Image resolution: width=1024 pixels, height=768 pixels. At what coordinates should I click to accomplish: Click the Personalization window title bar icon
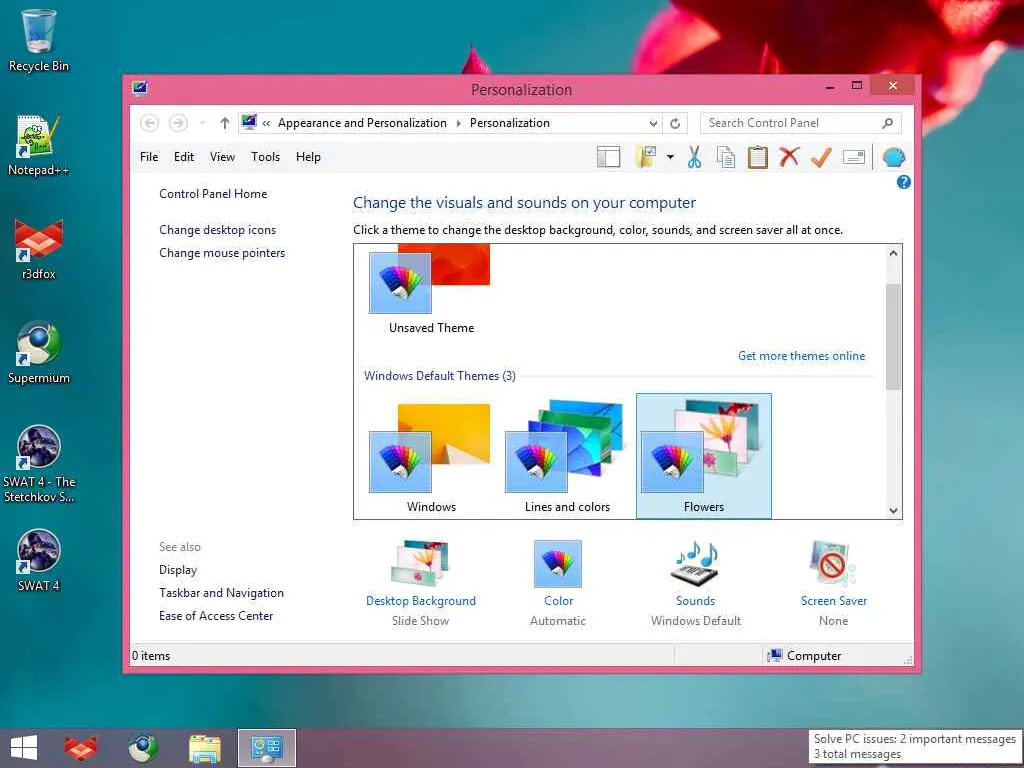pyautogui.click(x=139, y=88)
